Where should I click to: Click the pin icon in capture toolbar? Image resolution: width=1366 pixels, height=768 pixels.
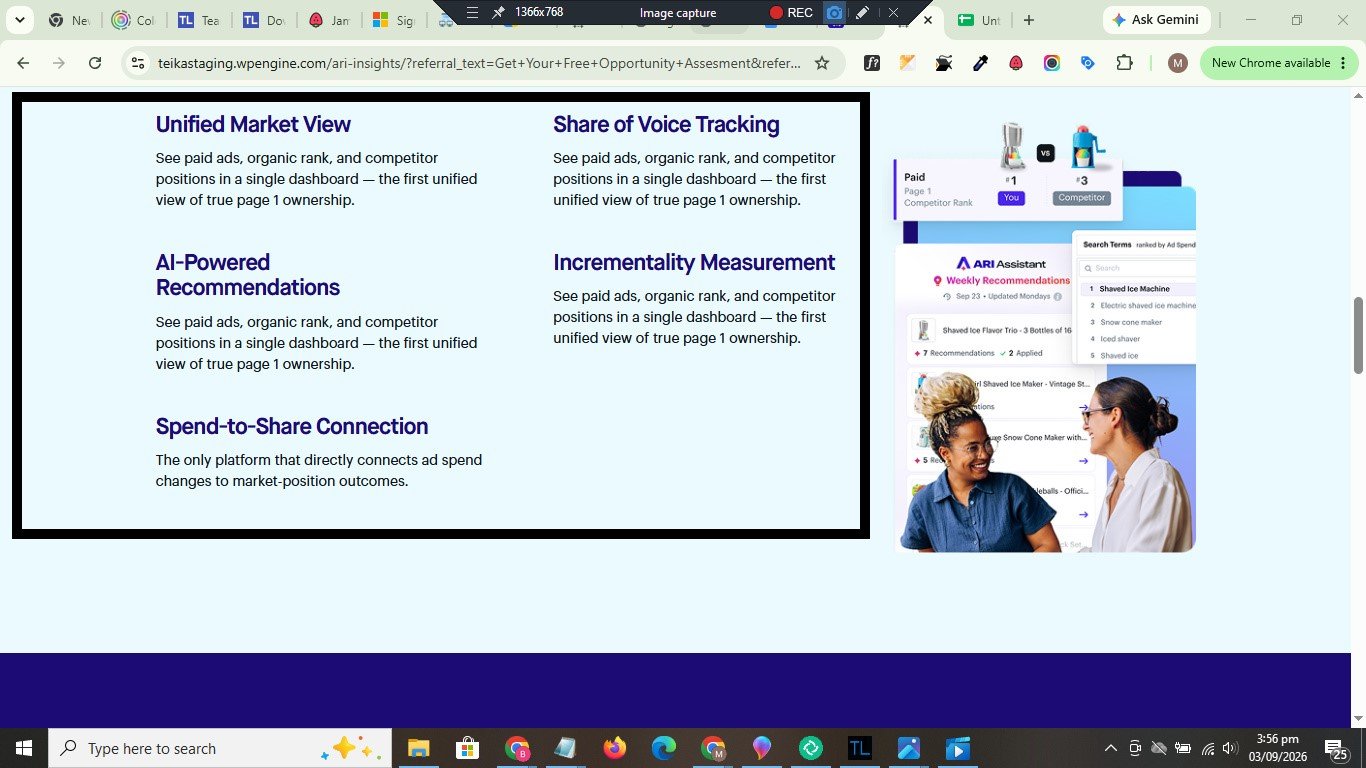pyautogui.click(x=498, y=13)
